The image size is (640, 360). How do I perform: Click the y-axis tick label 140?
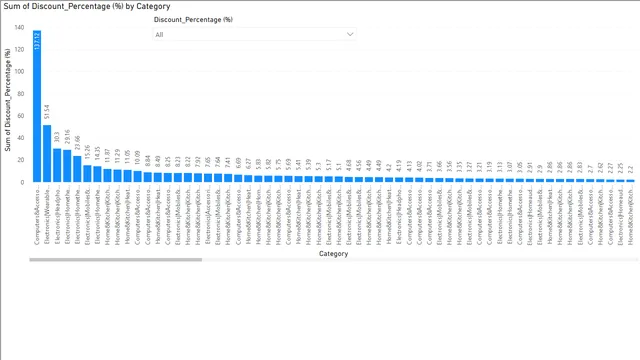(19, 27)
